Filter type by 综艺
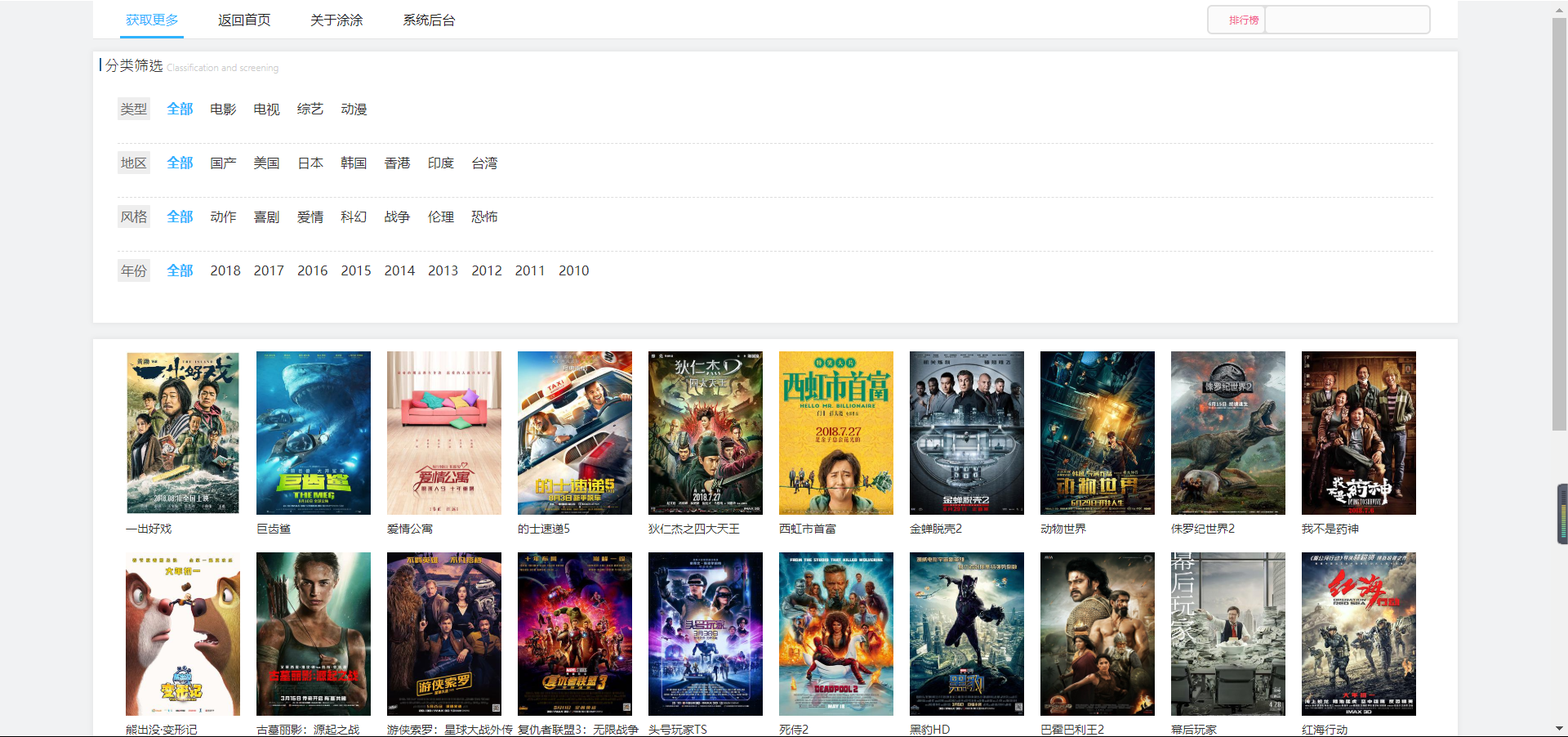The height and width of the screenshot is (737, 1568). tap(310, 109)
